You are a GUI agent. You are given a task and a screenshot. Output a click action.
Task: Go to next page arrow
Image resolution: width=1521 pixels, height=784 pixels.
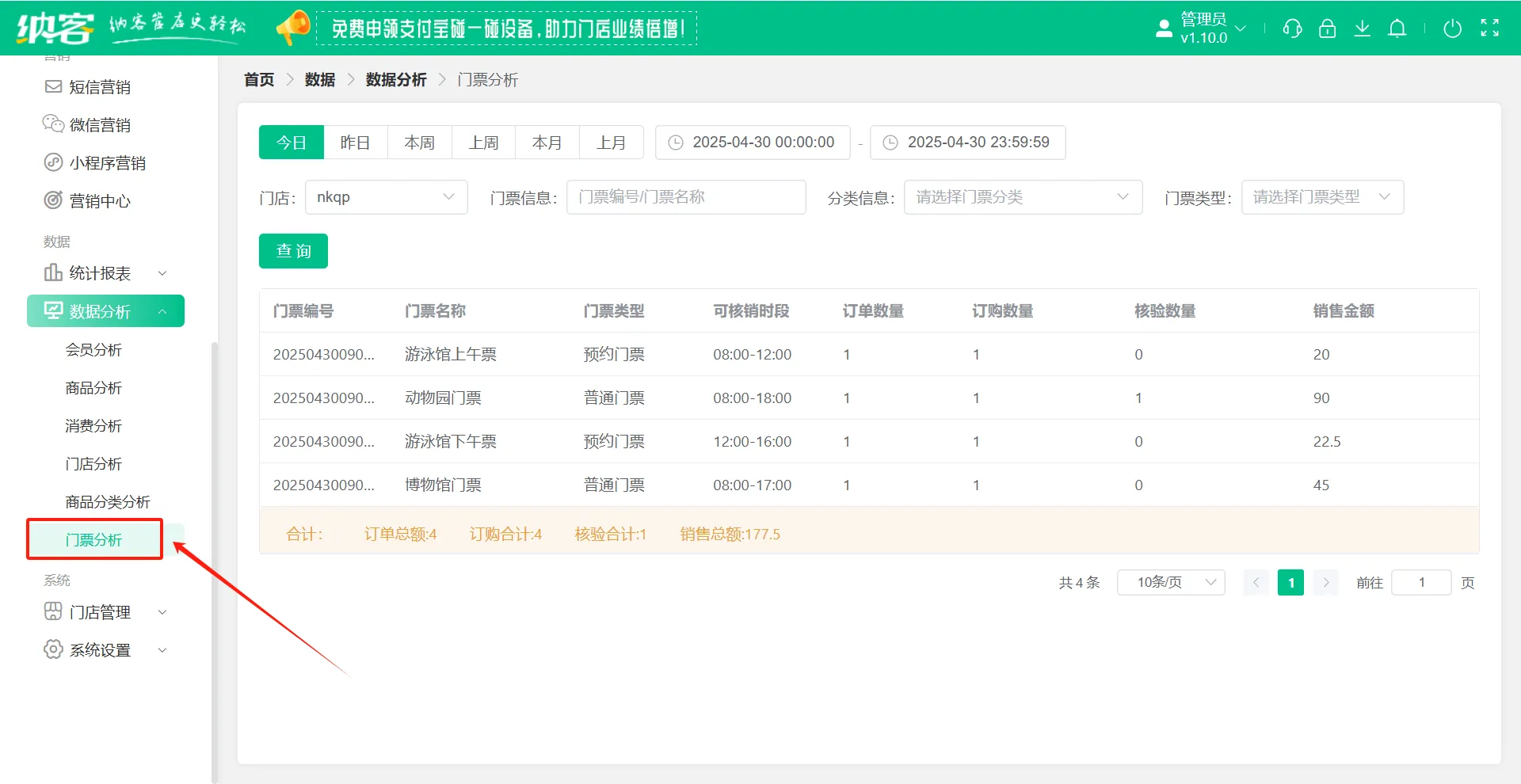[1325, 583]
